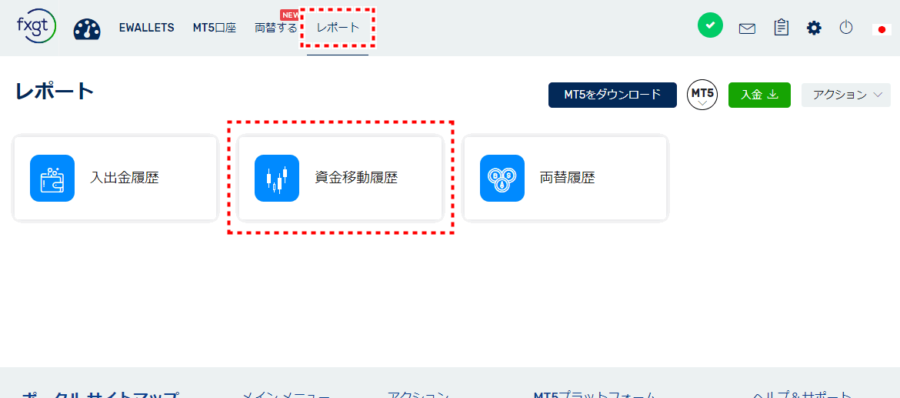The height and width of the screenshot is (398, 900).
Task: Click the fxgt logo
Action: [36, 26]
